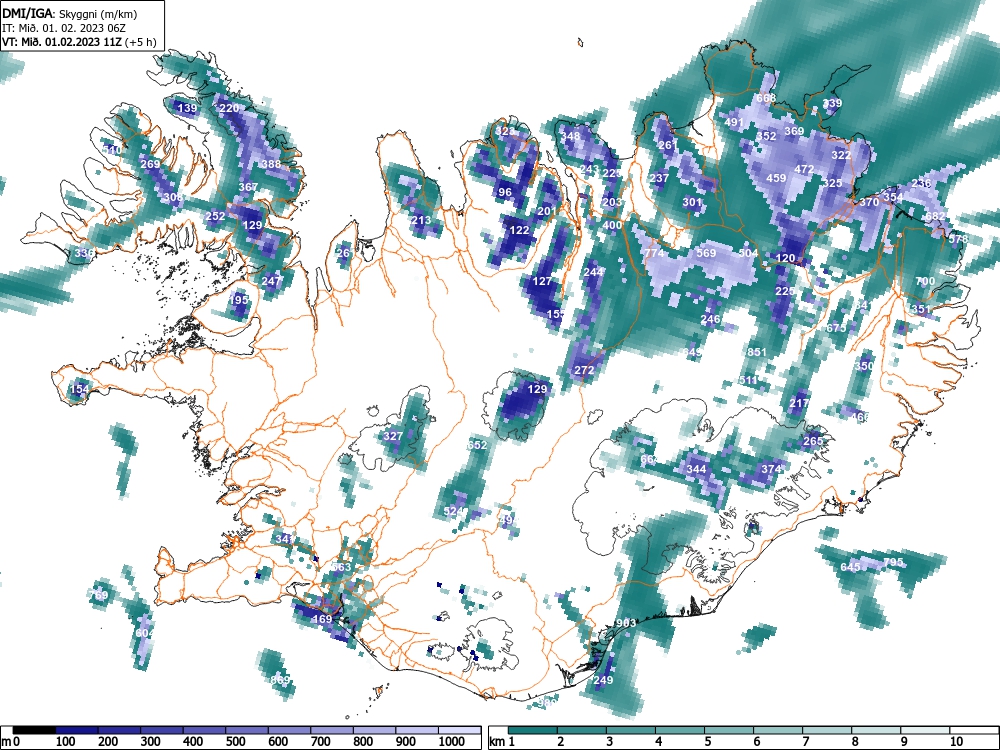This screenshot has width=1000, height=750.
Task: Click the legend unit label 'm'
Action: point(6,742)
